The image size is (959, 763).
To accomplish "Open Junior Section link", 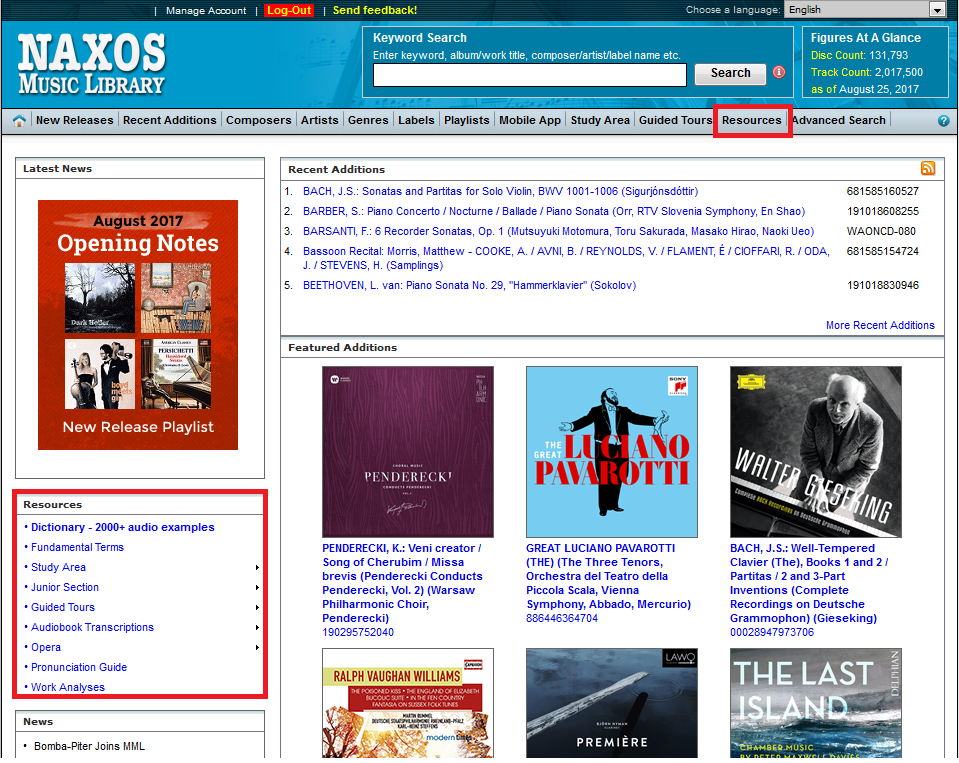I will point(65,588).
